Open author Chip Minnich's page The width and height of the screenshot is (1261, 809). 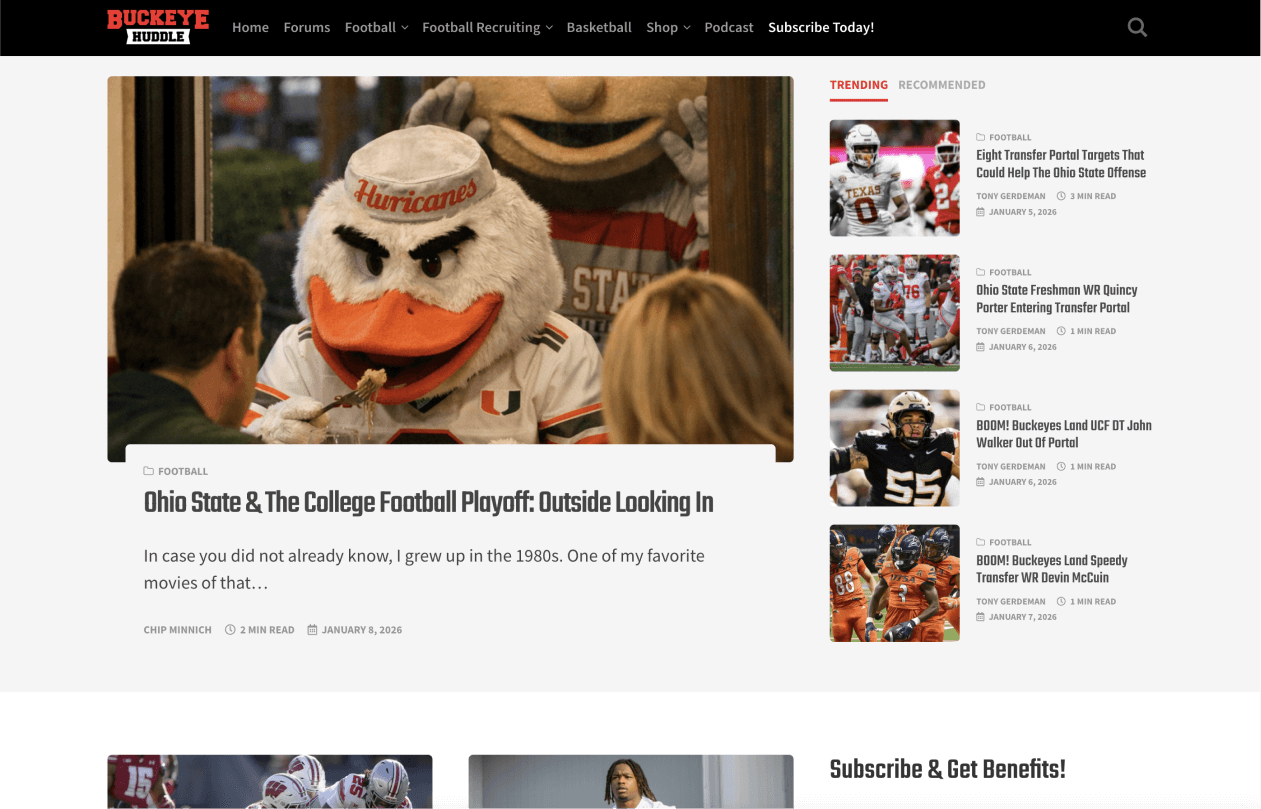click(178, 630)
